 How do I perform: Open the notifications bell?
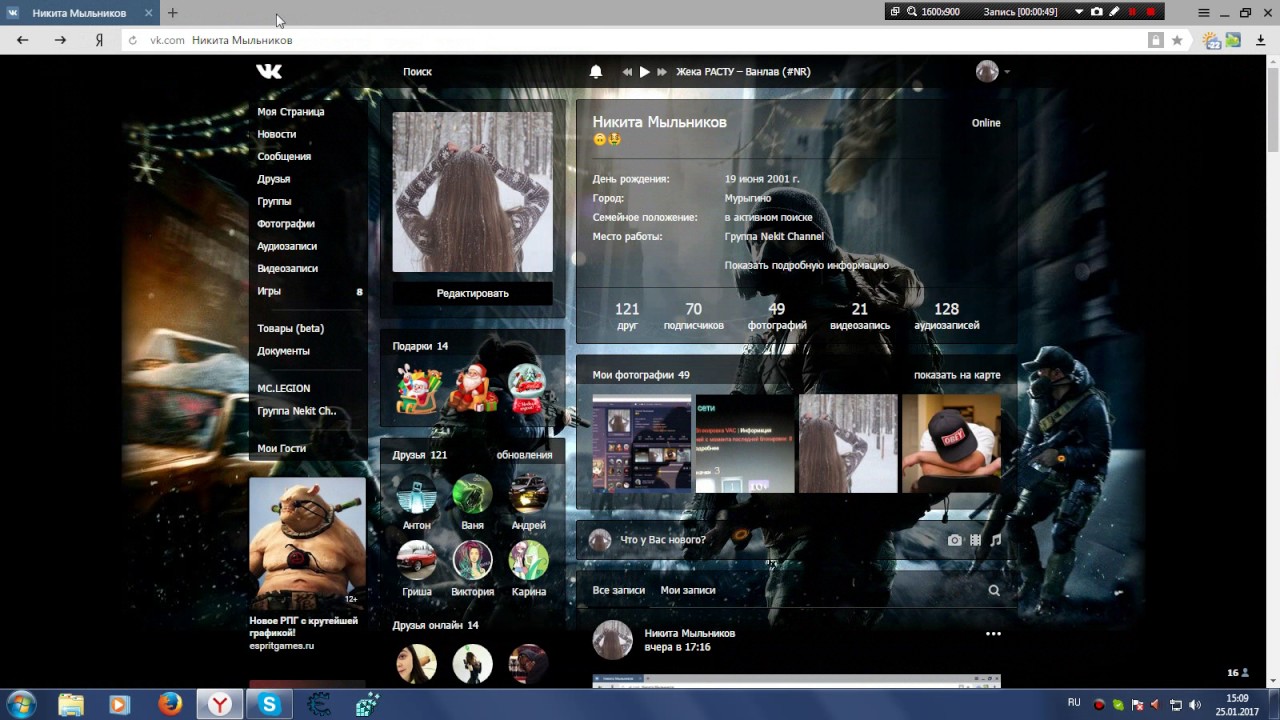(596, 72)
